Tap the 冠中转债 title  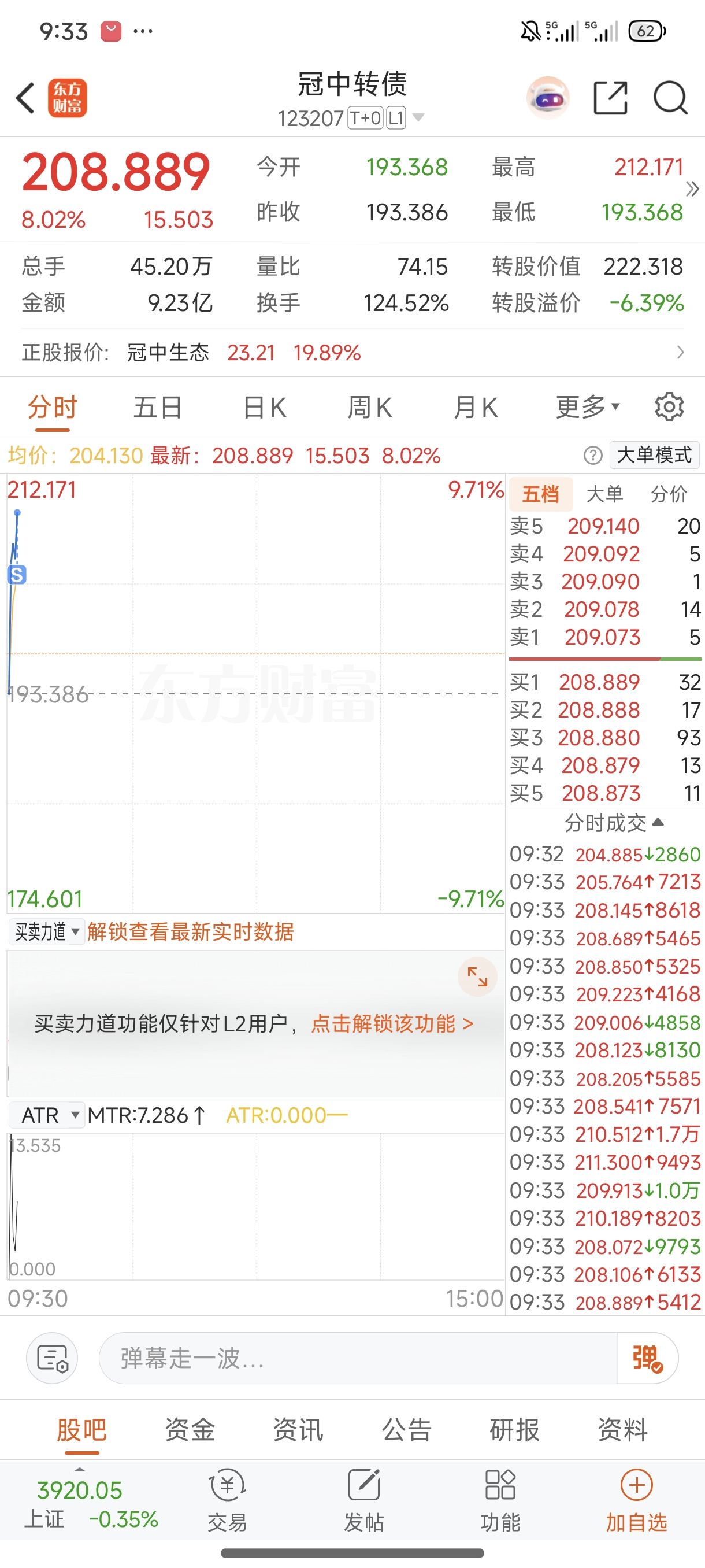tap(352, 83)
